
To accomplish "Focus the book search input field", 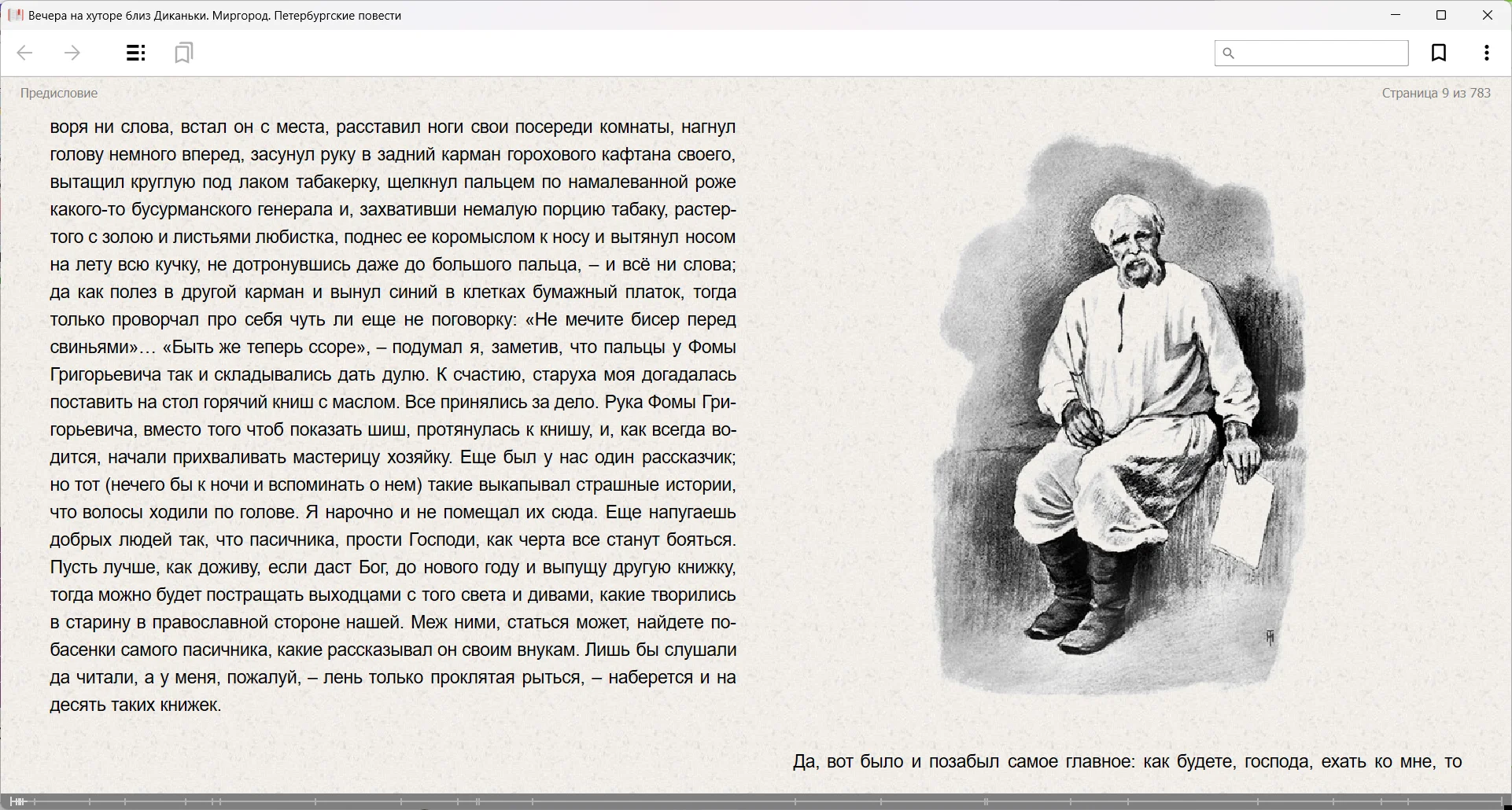I will (x=1322, y=53).
